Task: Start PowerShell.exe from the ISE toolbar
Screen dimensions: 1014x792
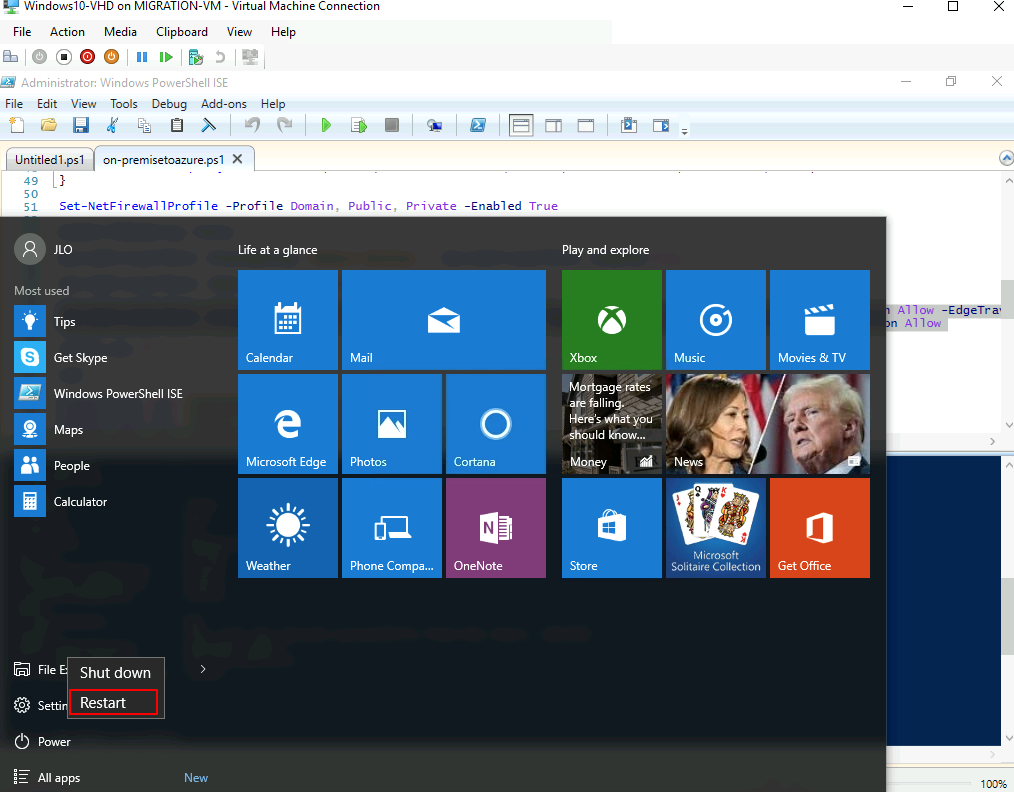Action: click(478, 125)
